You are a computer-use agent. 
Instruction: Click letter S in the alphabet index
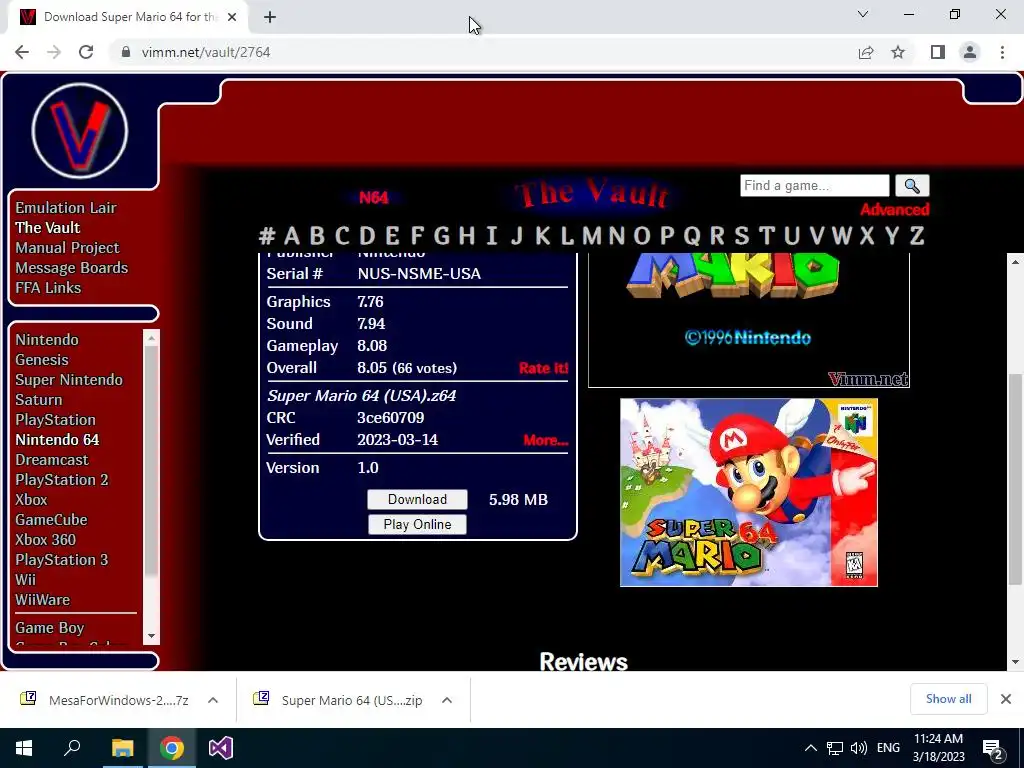point(741,236)
